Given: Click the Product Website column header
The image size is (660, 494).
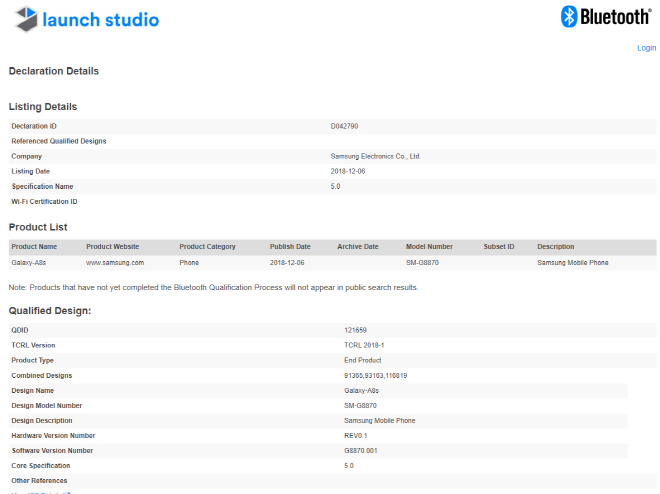Looking at the screenshot, I should point(112,247).
